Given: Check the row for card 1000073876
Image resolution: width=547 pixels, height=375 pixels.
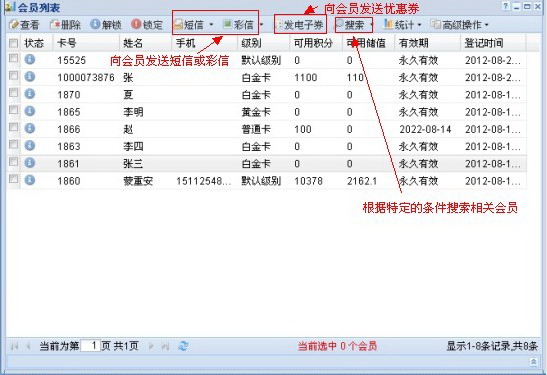Looking at the screenshot, I should (13, 75).
